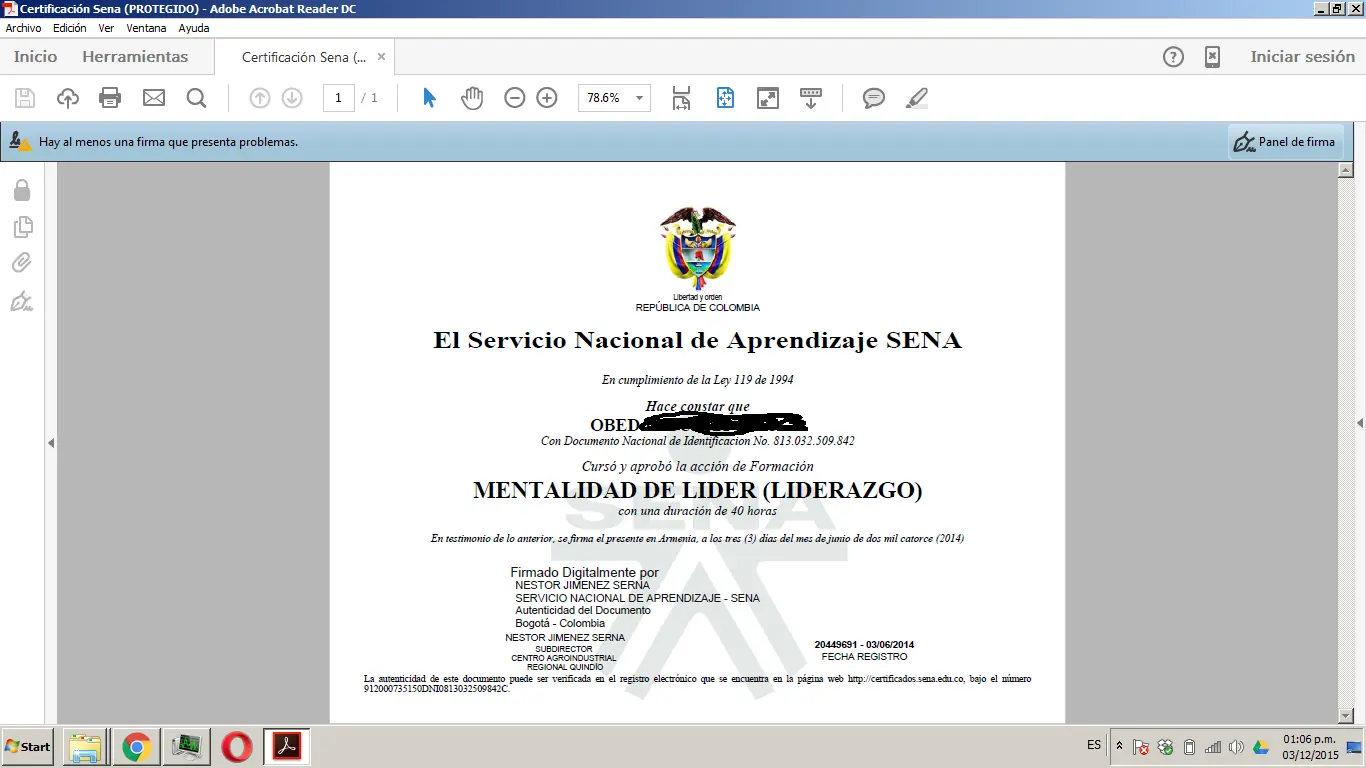This screenshot has height=768, width=1366.
Task: Print the document with printer icon
Action: 110,98
